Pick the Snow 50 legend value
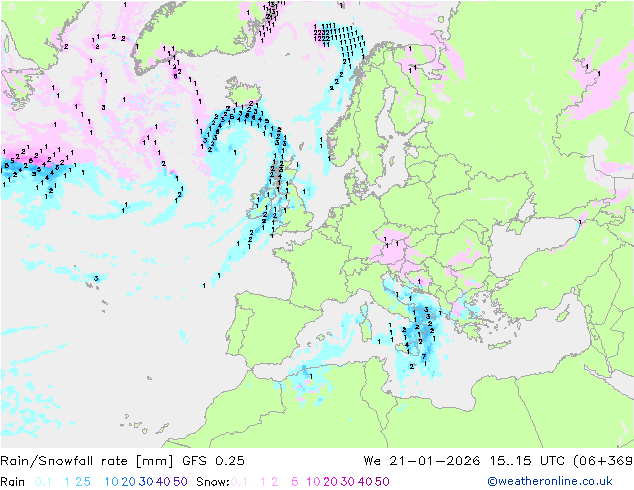This screenshot has width=634, height=490. tap(382, 482)
